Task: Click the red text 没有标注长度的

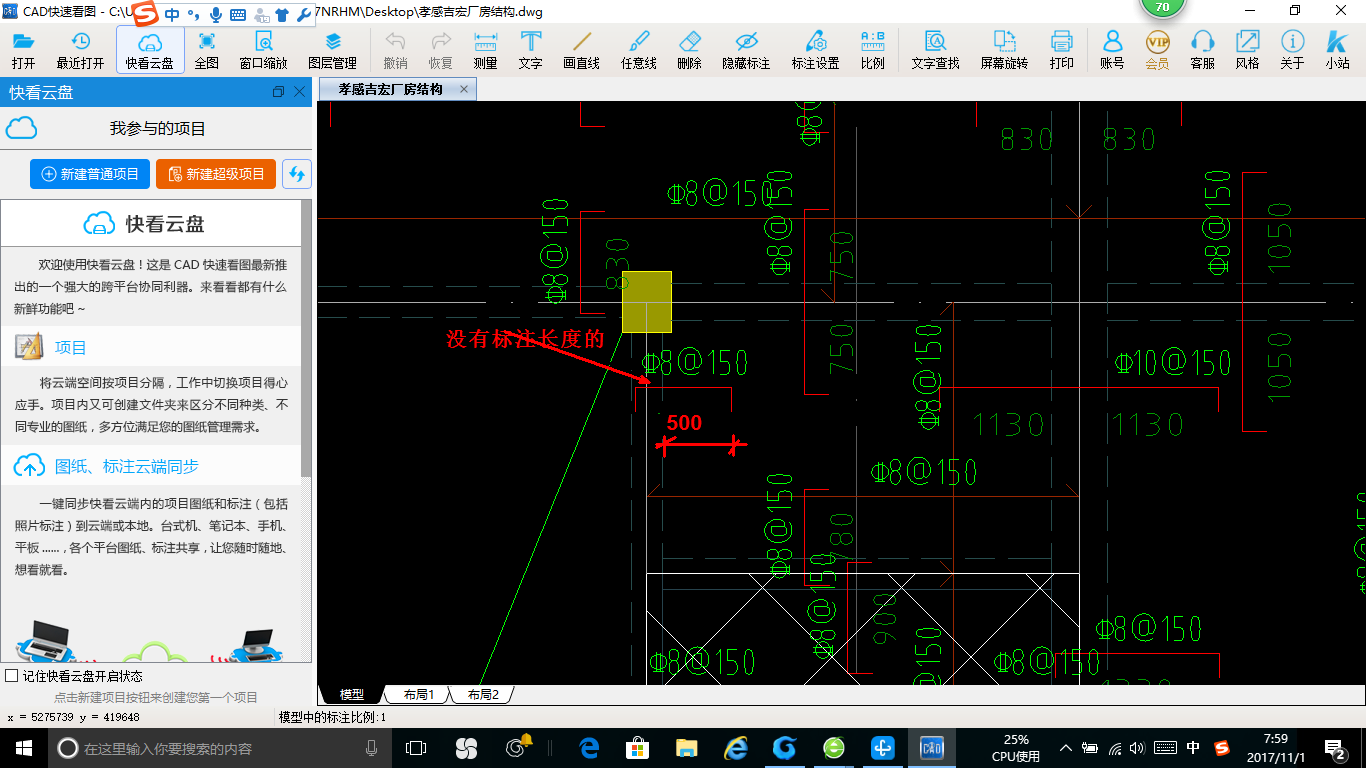Action: pos(526,339)
